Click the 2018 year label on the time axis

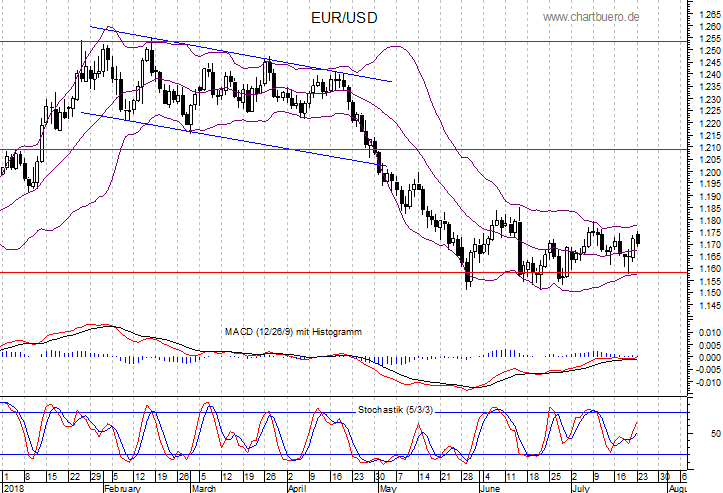pos(12,487)
